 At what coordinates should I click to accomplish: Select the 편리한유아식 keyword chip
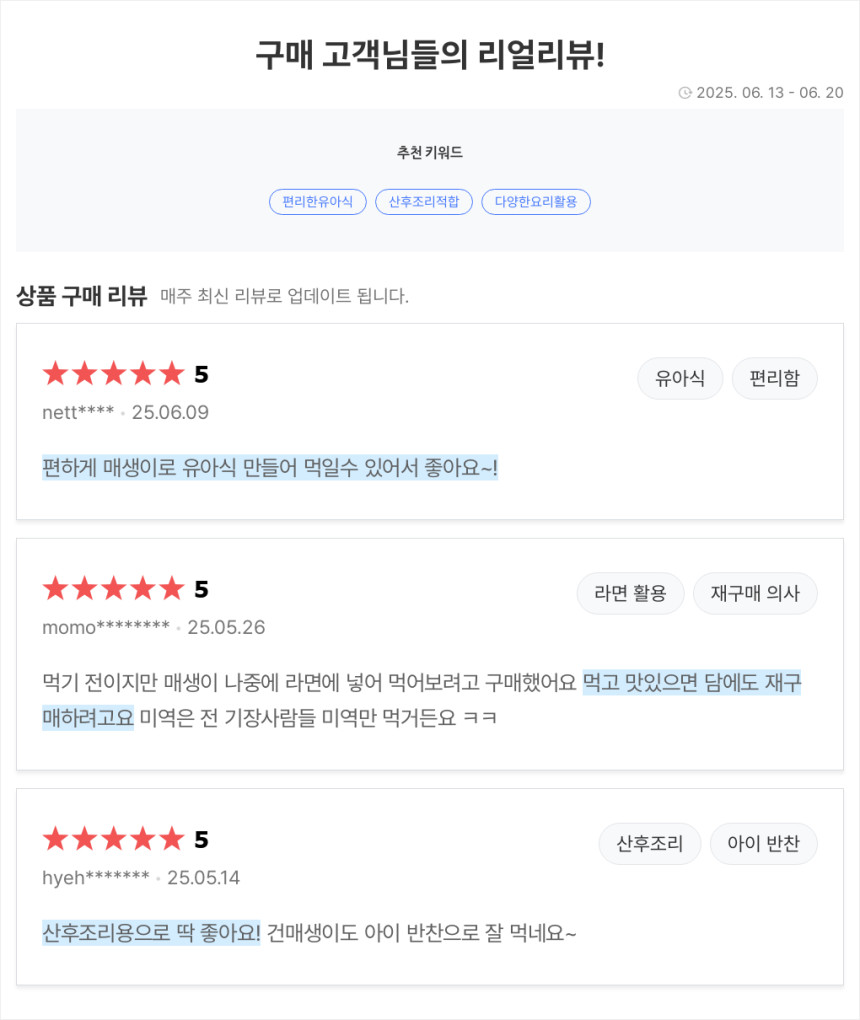tap(317, 202)
